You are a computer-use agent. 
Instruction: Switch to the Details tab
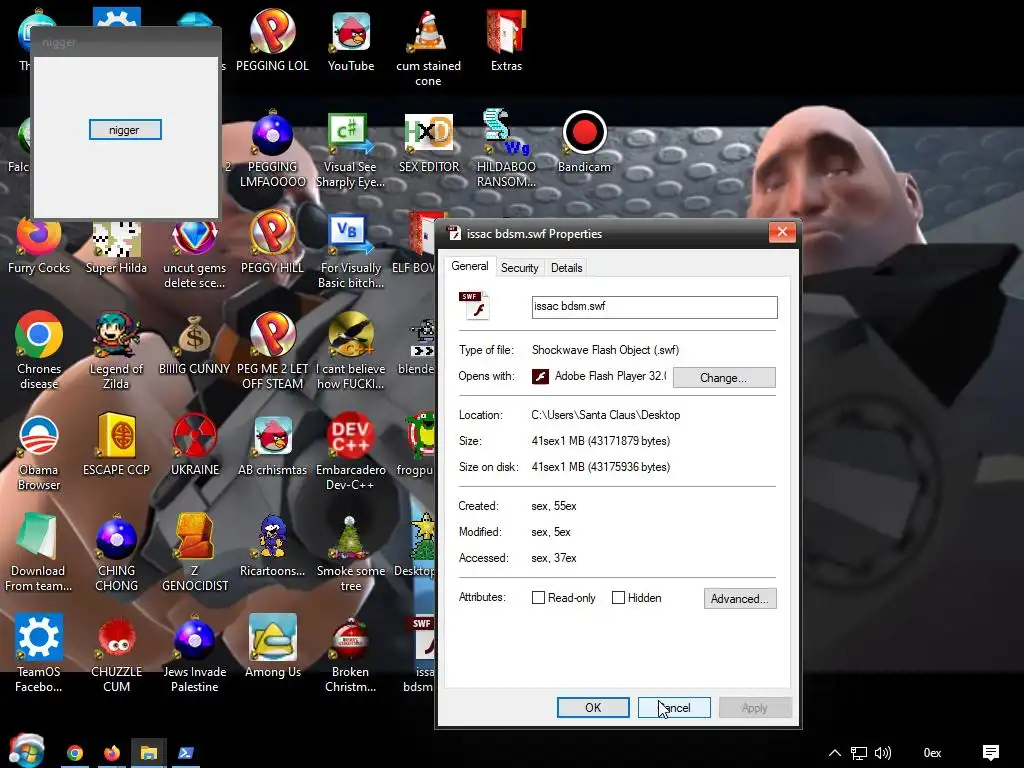[566, 268]
